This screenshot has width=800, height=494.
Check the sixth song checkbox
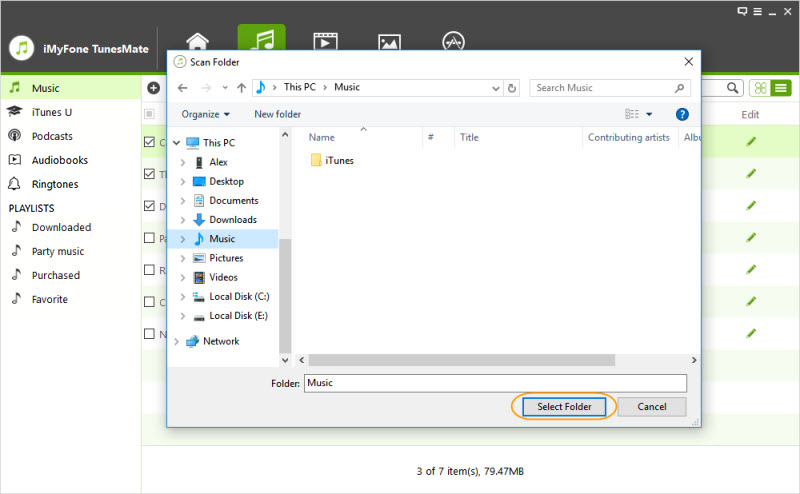(x=149, y=302)
